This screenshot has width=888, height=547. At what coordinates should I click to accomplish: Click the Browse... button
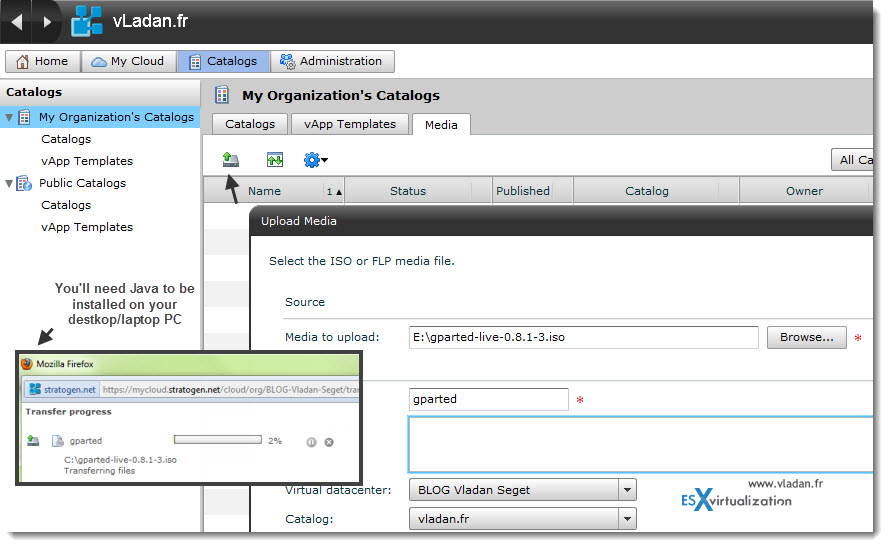806,337
